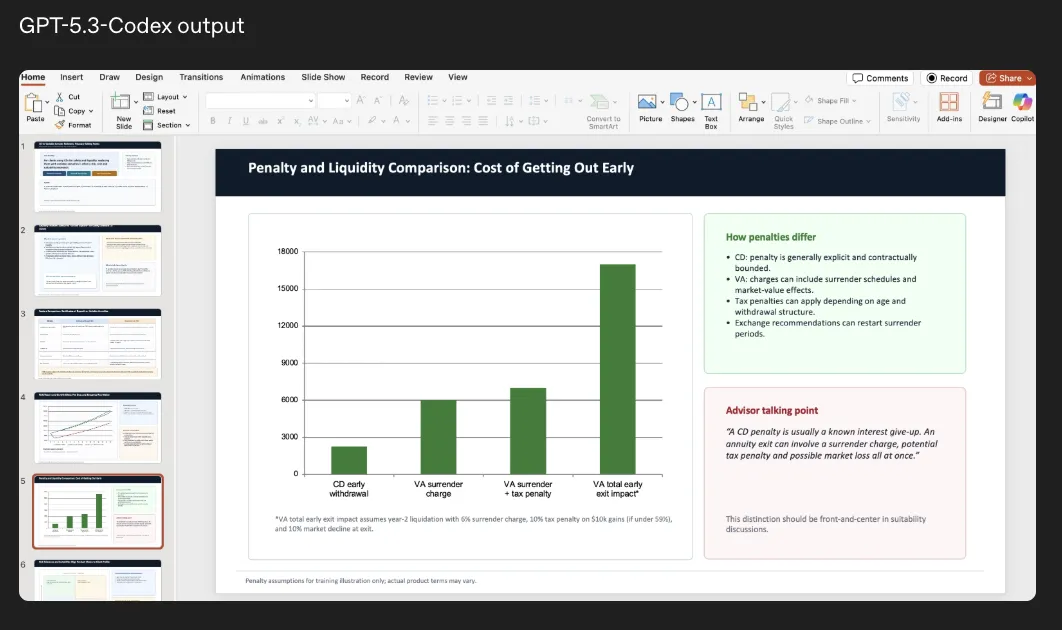This screenshot has width=1062, height=630.
Task: Click the Paste clipboard icon
Action: (33, 103)
